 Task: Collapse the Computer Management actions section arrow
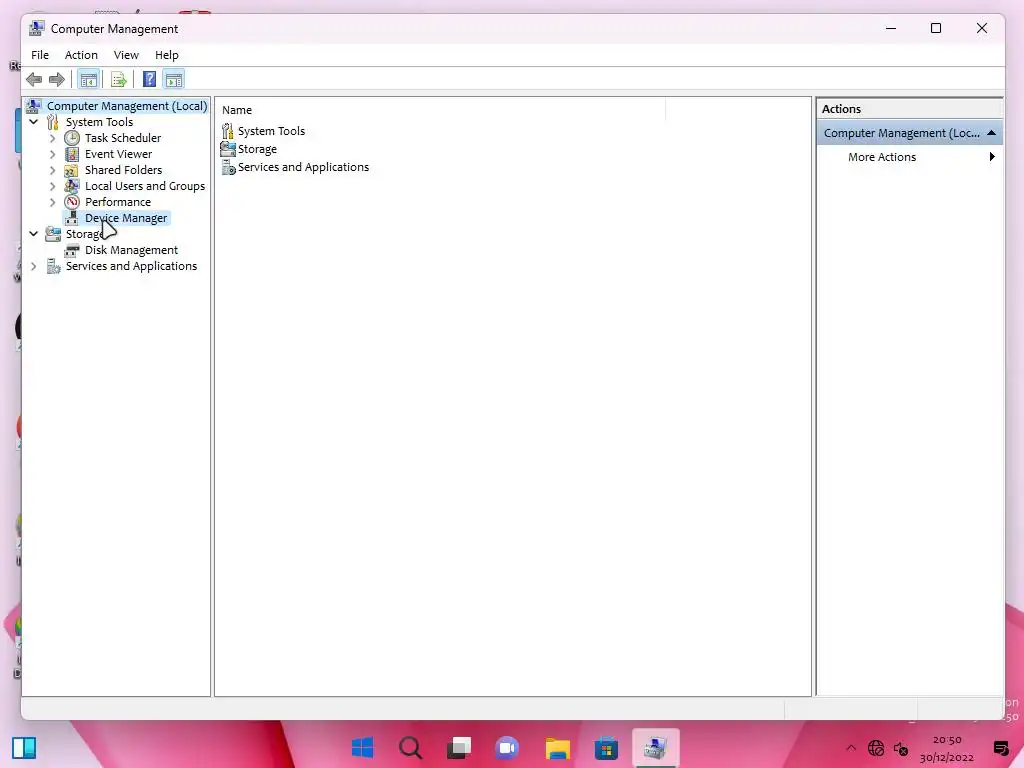point(991,133)
